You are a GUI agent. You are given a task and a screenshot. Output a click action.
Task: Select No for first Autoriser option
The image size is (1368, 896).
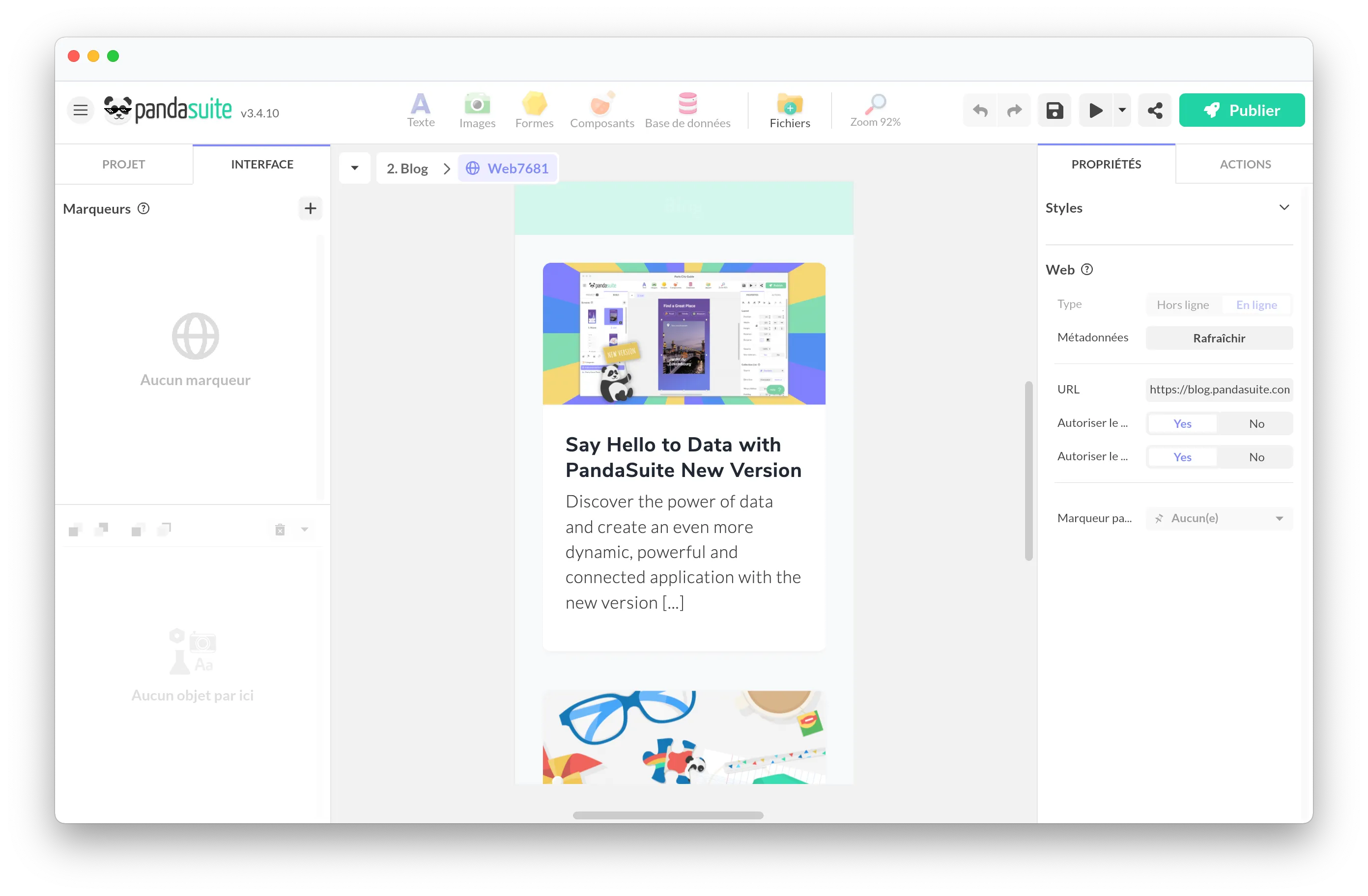click(x=1256, y=423)
